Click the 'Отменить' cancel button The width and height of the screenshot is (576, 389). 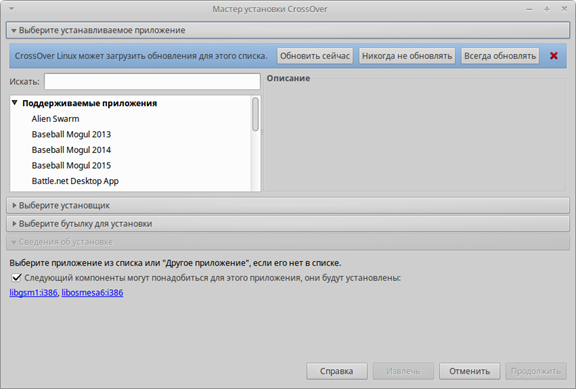click(x=469, y=371)
